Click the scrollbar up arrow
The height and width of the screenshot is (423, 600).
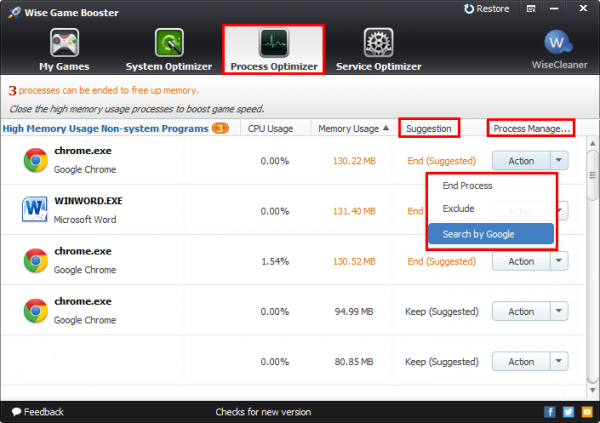point(593,144)
